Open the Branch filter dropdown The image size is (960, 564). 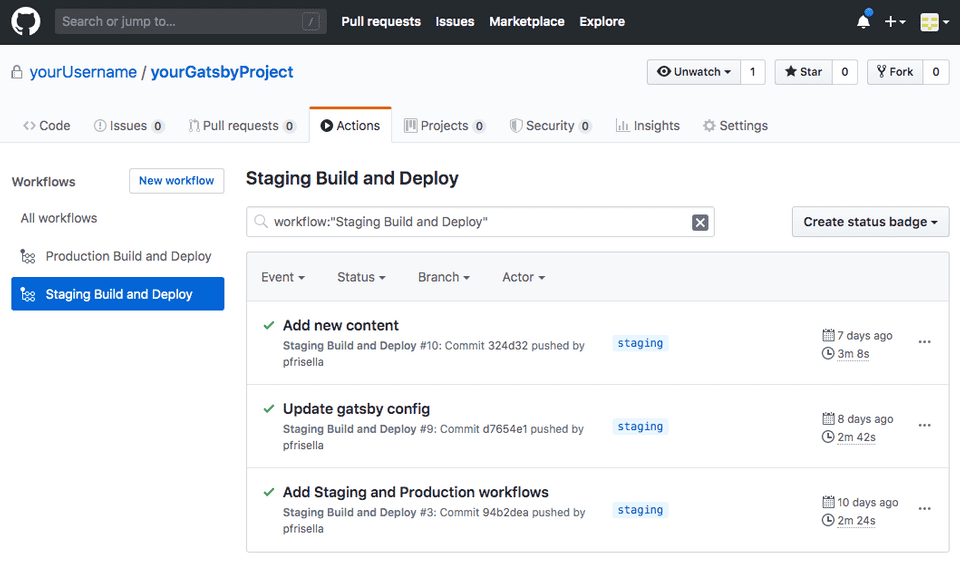(x=444, y=277)
